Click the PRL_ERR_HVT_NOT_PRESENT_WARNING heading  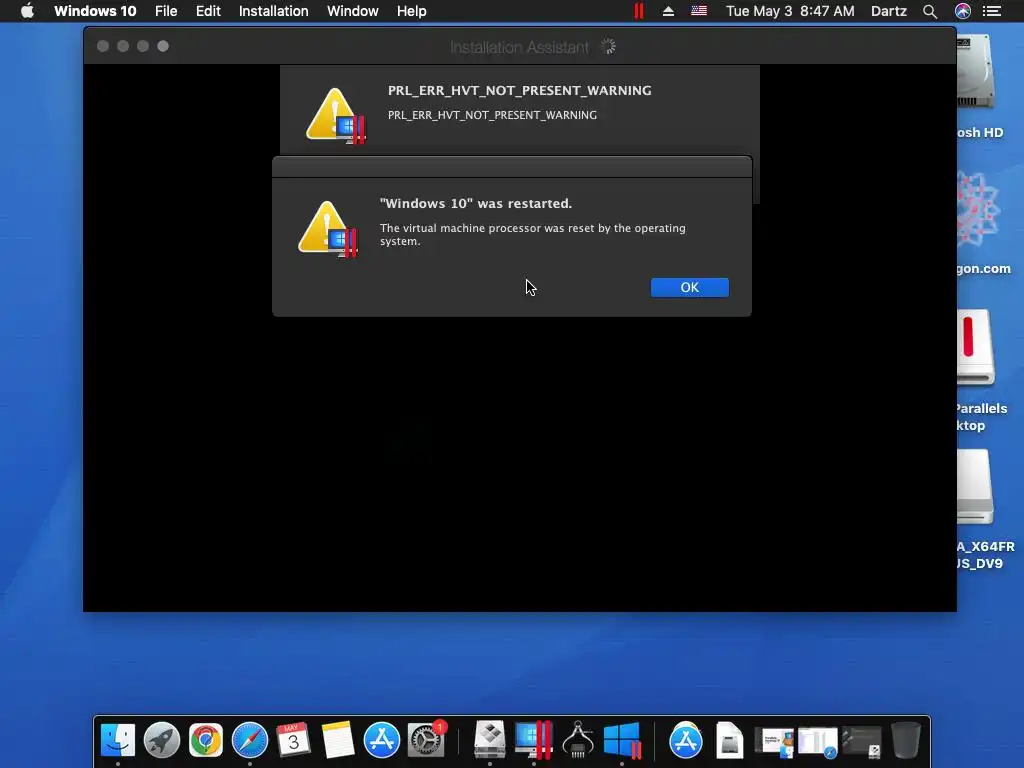[x=519, y=91]
